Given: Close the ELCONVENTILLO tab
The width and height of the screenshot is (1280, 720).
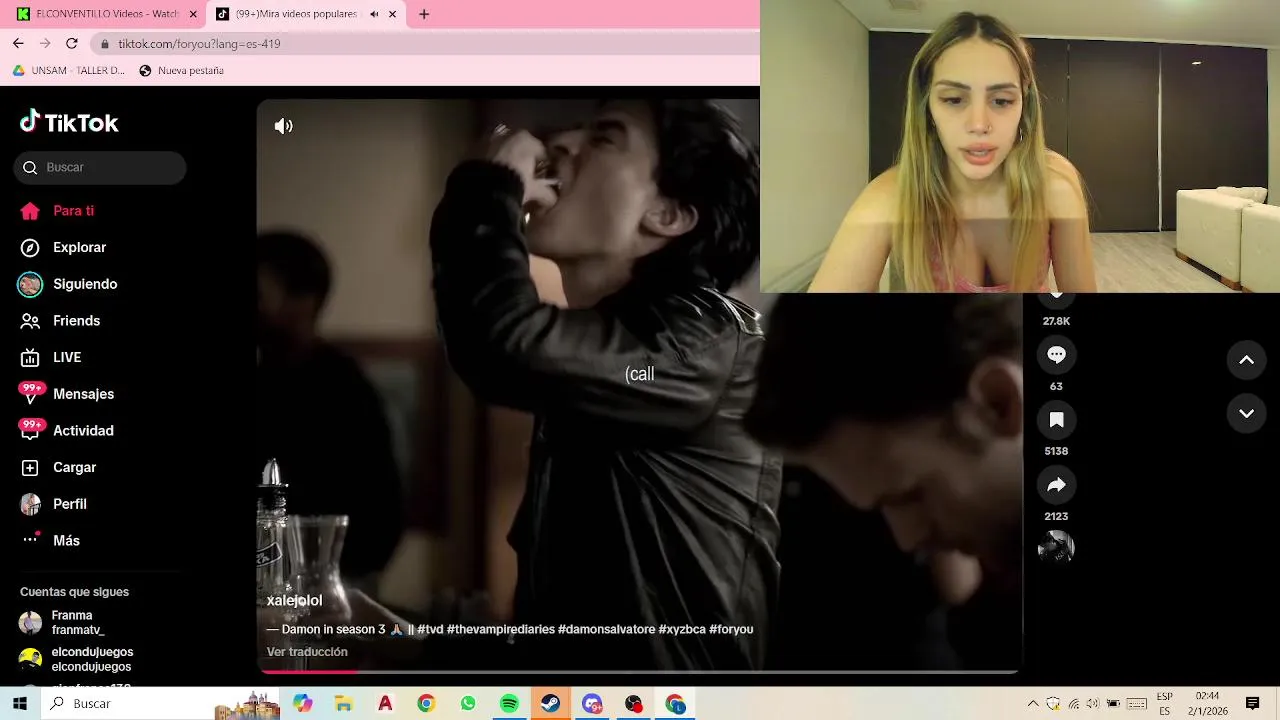Looking at the screenshot, I should click(192, 14).
